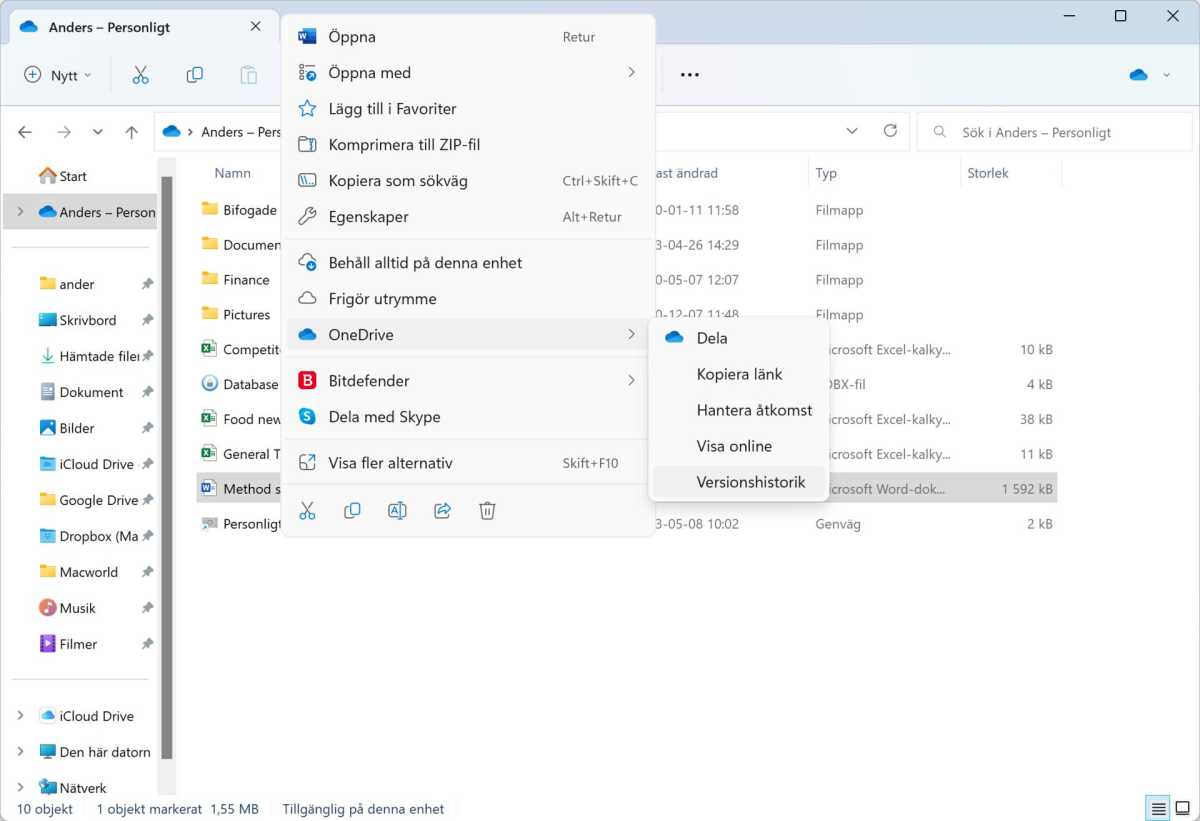Open recent locations chevron dropdown
The width and height of the screenshot is (1200, 821).
97,132
